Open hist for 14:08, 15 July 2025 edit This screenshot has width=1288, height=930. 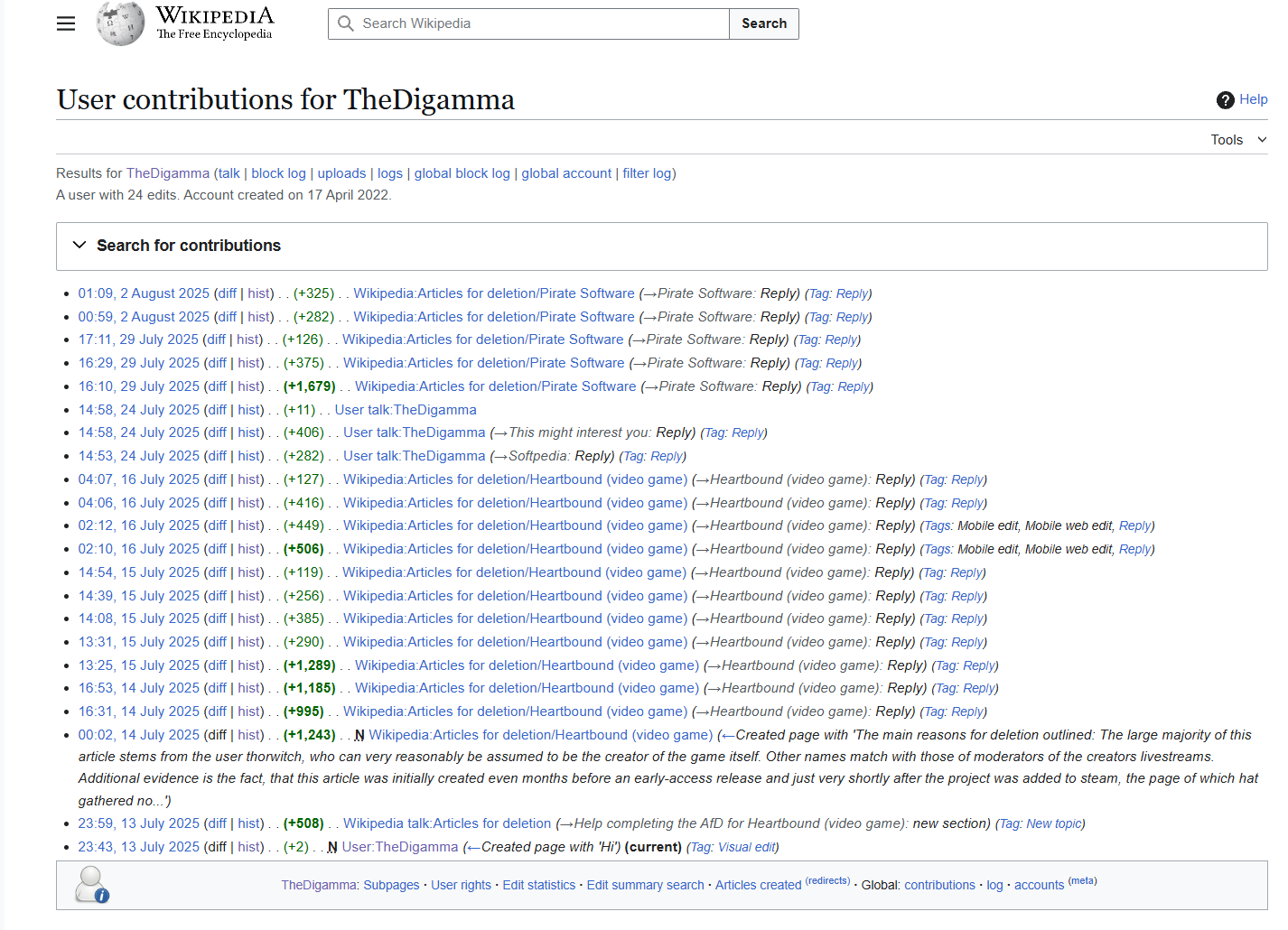pyautogui.click(x=250, y=618)
